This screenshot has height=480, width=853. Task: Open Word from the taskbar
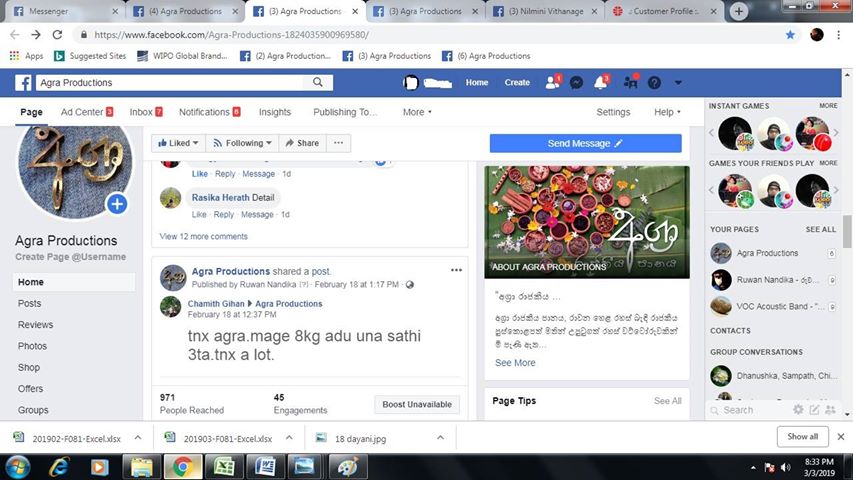(265, 467)
